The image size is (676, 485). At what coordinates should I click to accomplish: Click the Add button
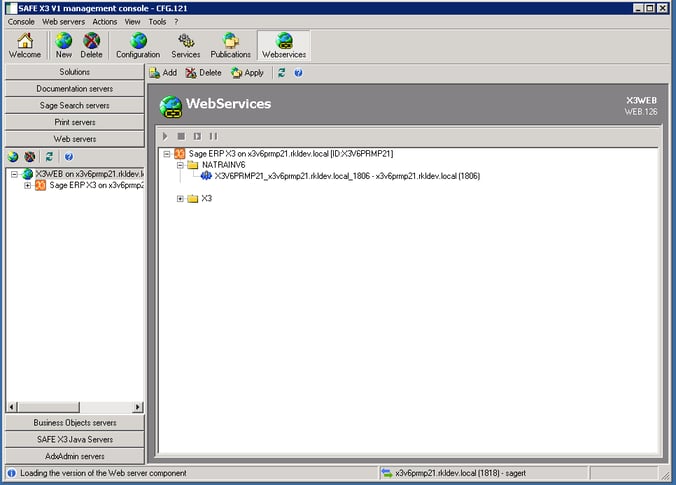(x=163, y=73)
